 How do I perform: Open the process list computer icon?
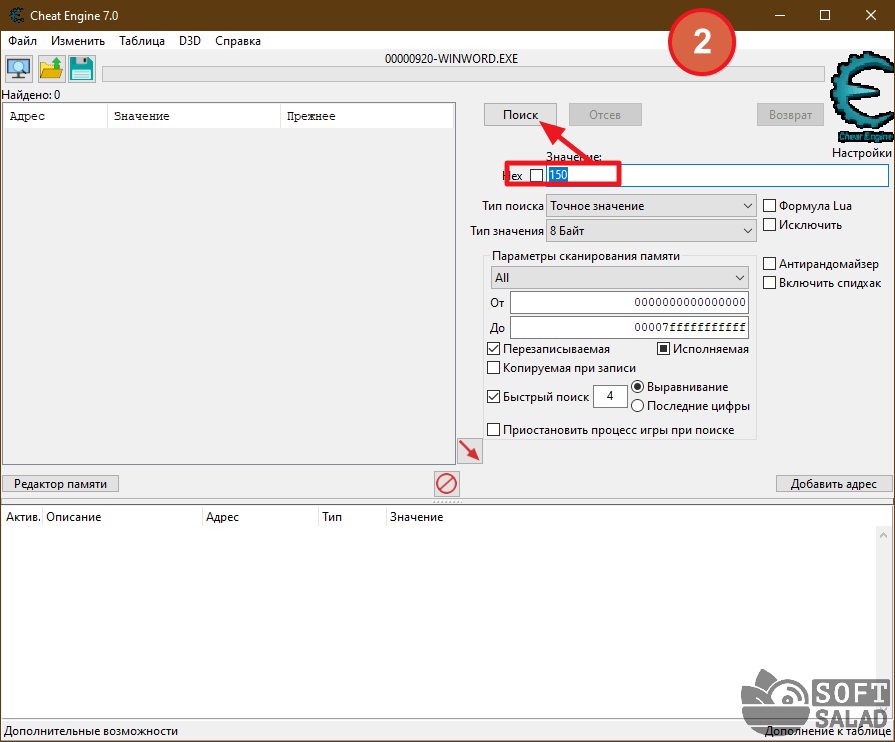pos(19,69)
